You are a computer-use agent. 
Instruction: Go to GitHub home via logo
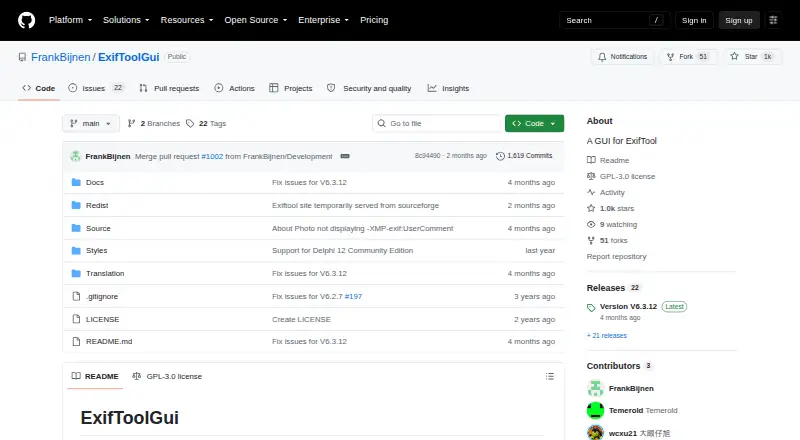coord(27,20)
